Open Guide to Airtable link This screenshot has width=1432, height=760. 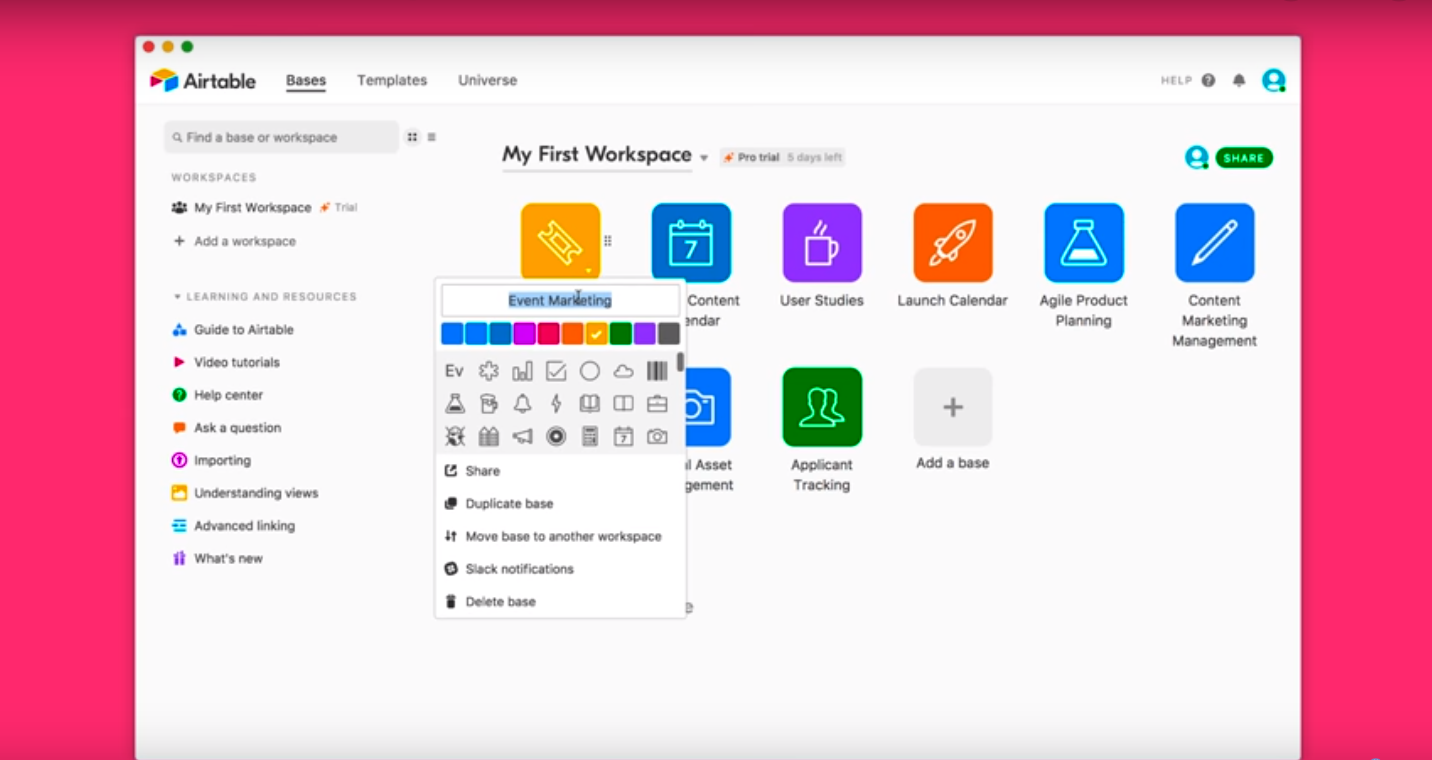[x=233, y=330]
